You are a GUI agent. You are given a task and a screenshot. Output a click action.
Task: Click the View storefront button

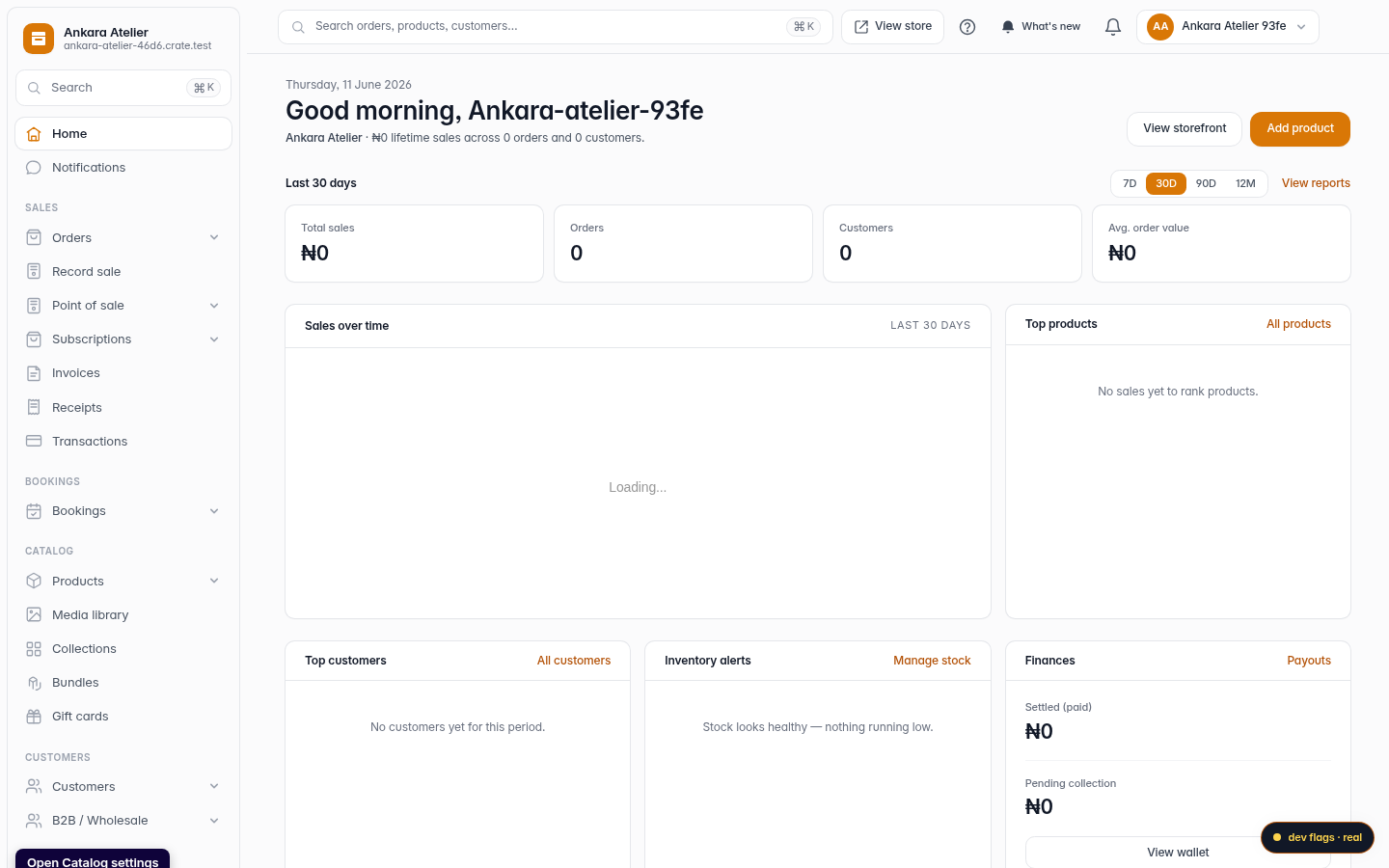(1185, 129)
